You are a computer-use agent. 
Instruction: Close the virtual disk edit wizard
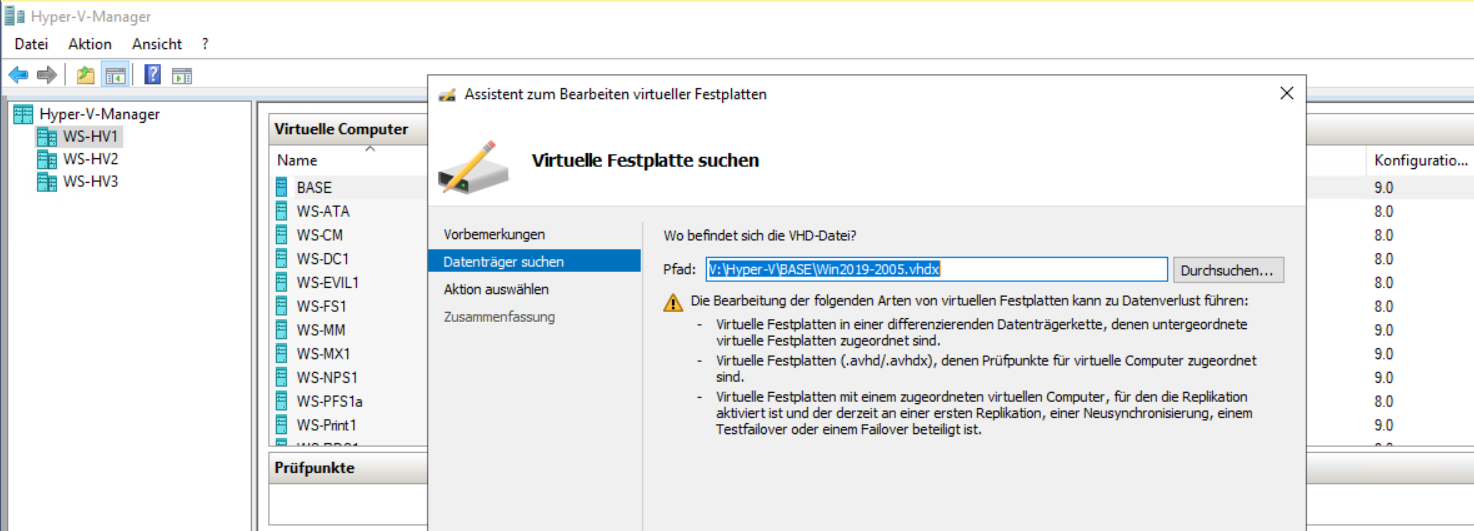pos(1286,93)
